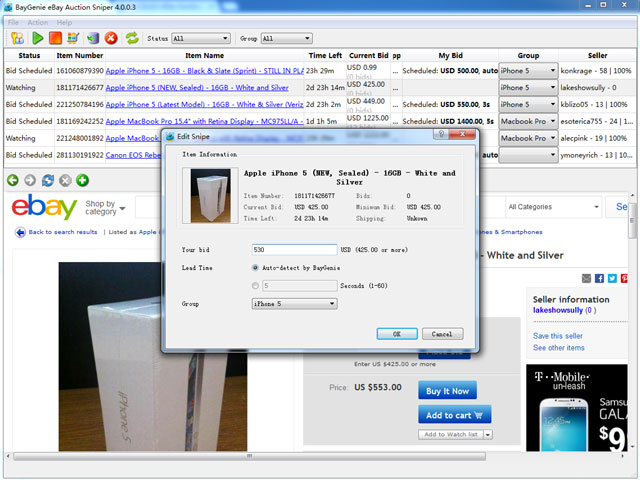Click the red X delete icon in toolbar
This screenshot has height=480, width=640.
click(x=111, y=38)
